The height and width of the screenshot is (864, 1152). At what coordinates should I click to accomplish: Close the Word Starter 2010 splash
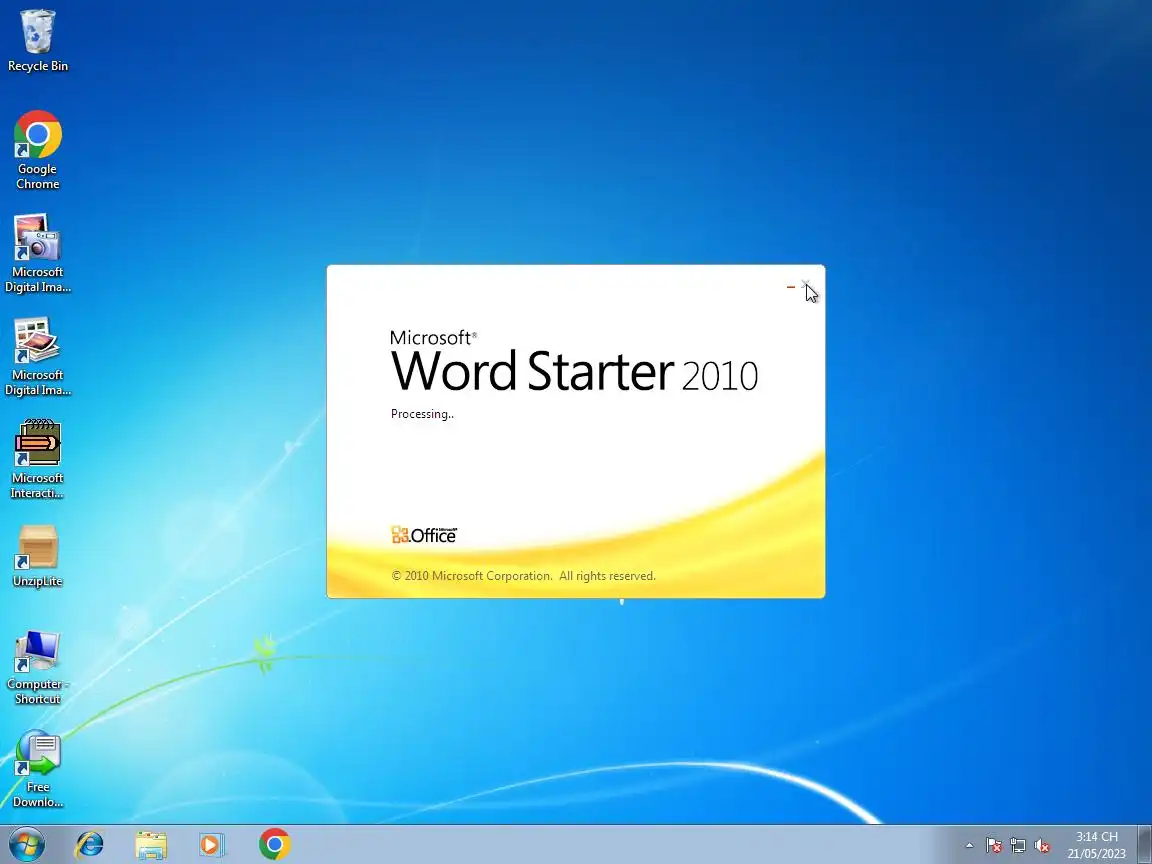pos(806,286)
